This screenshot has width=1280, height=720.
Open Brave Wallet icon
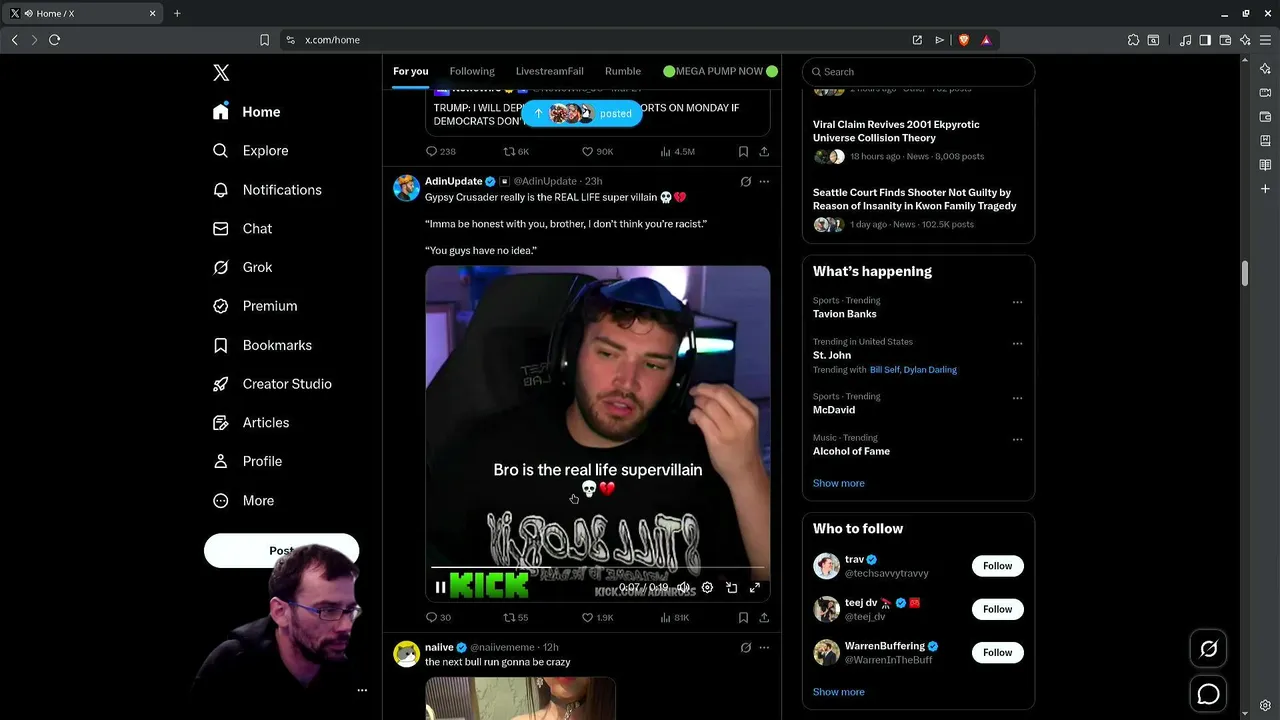[x=1225, y=40]
